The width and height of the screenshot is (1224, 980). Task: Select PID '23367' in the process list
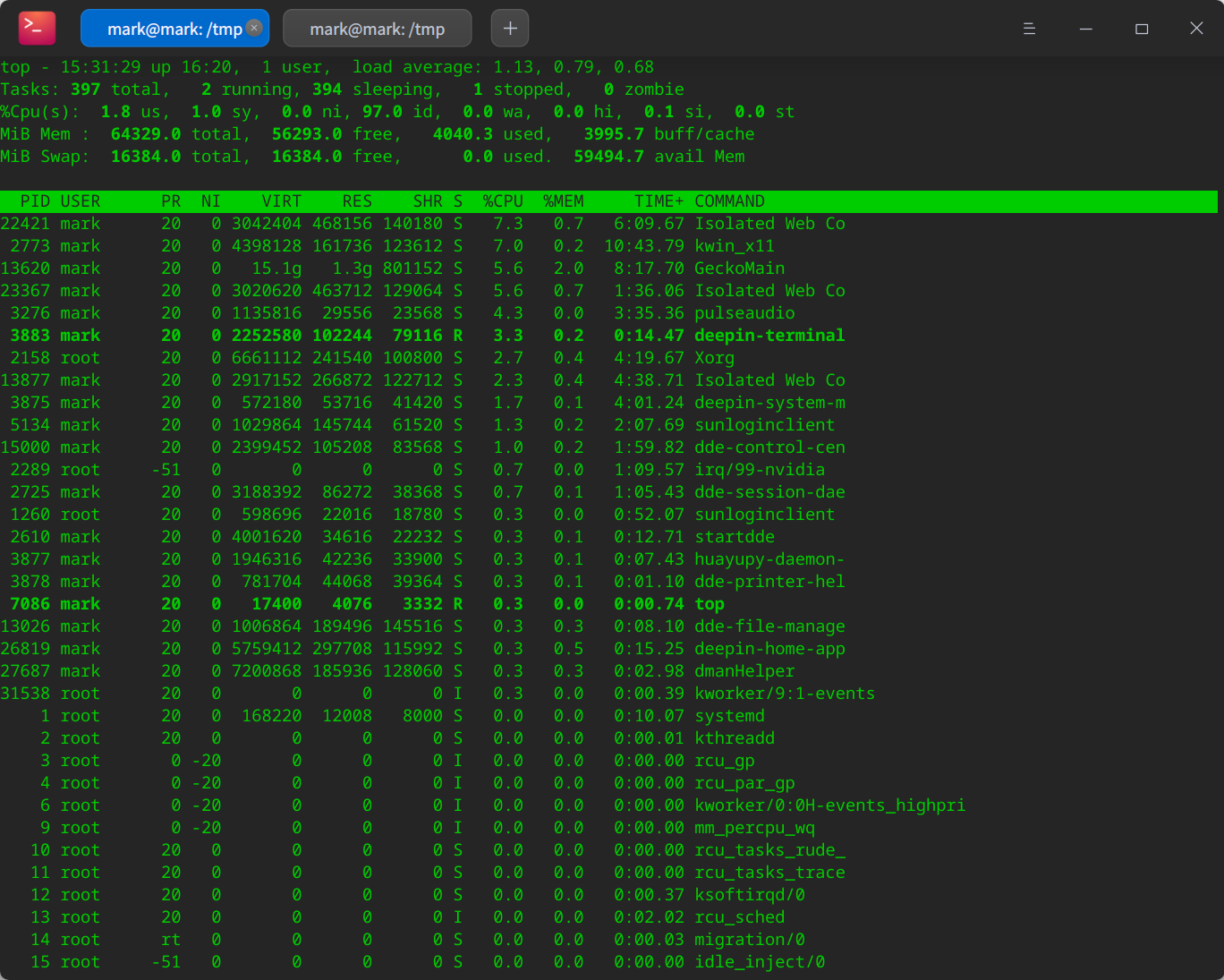coord(25,291)
